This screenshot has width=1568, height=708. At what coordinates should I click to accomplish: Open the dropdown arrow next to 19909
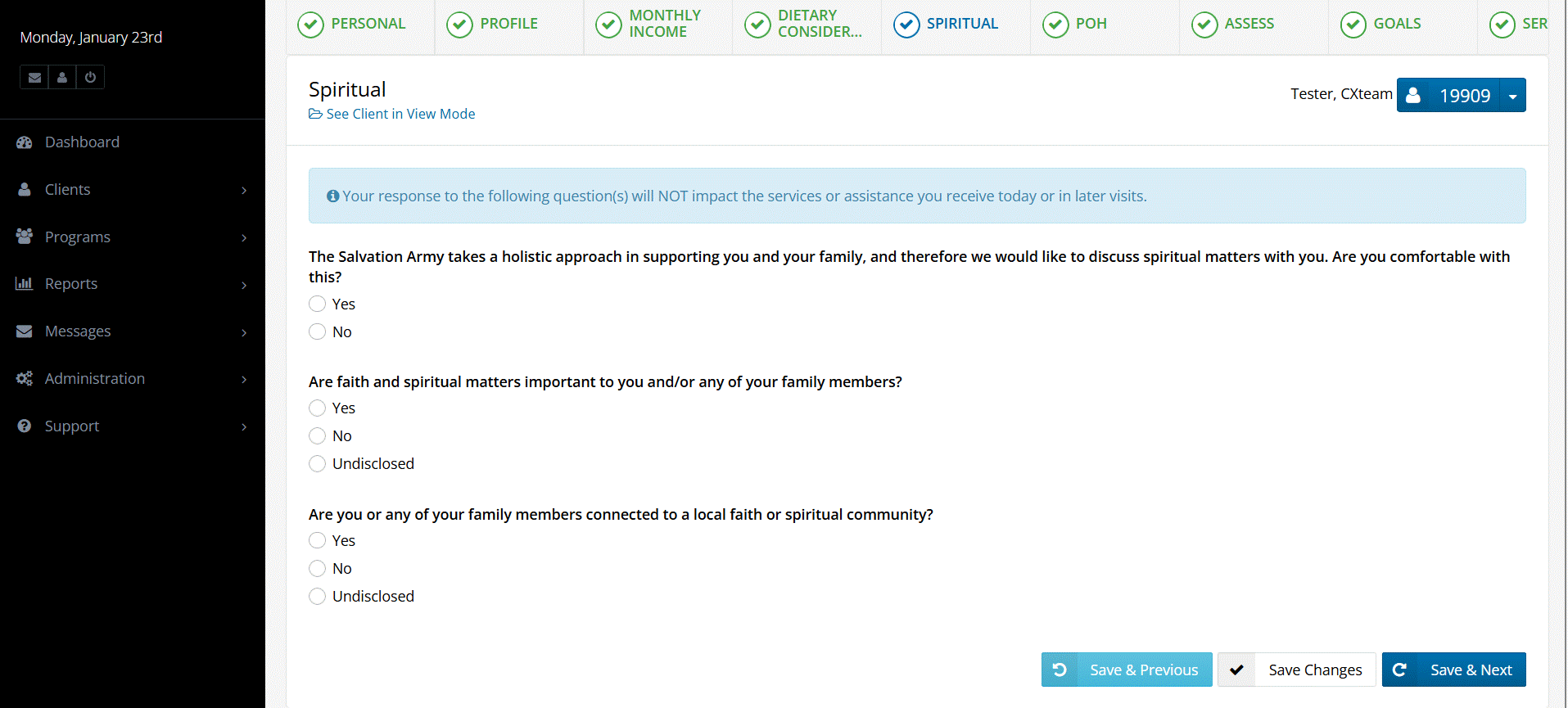coord(1512,96)
